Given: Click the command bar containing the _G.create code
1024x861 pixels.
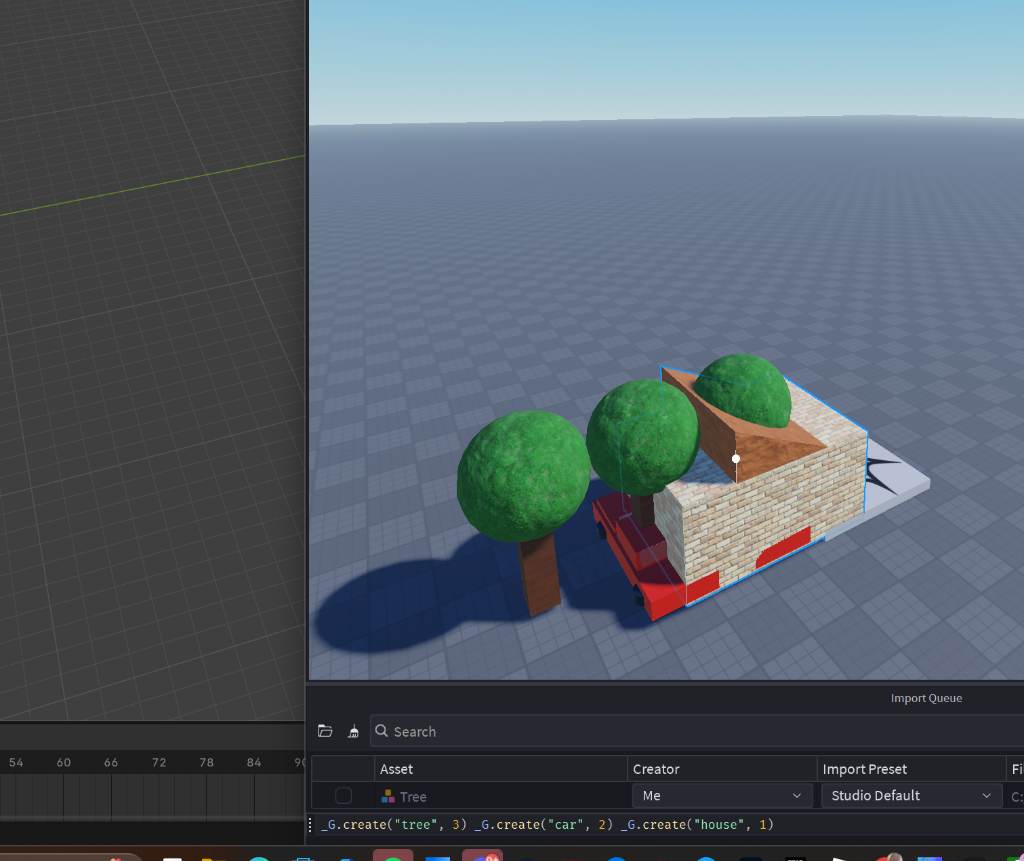Looking at the screenshot, I should 550,824.
